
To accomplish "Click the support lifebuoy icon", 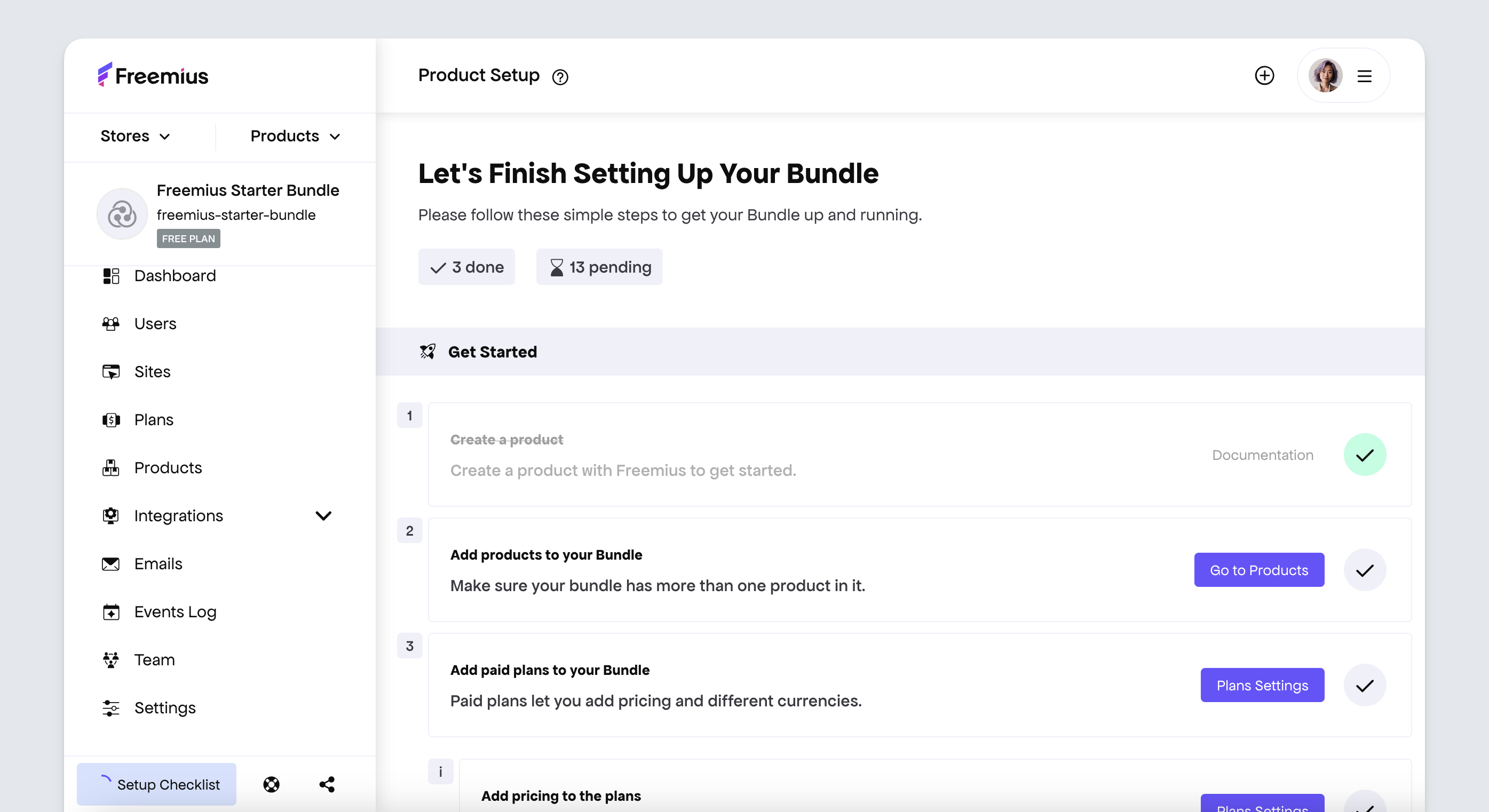I will [272, 785].
